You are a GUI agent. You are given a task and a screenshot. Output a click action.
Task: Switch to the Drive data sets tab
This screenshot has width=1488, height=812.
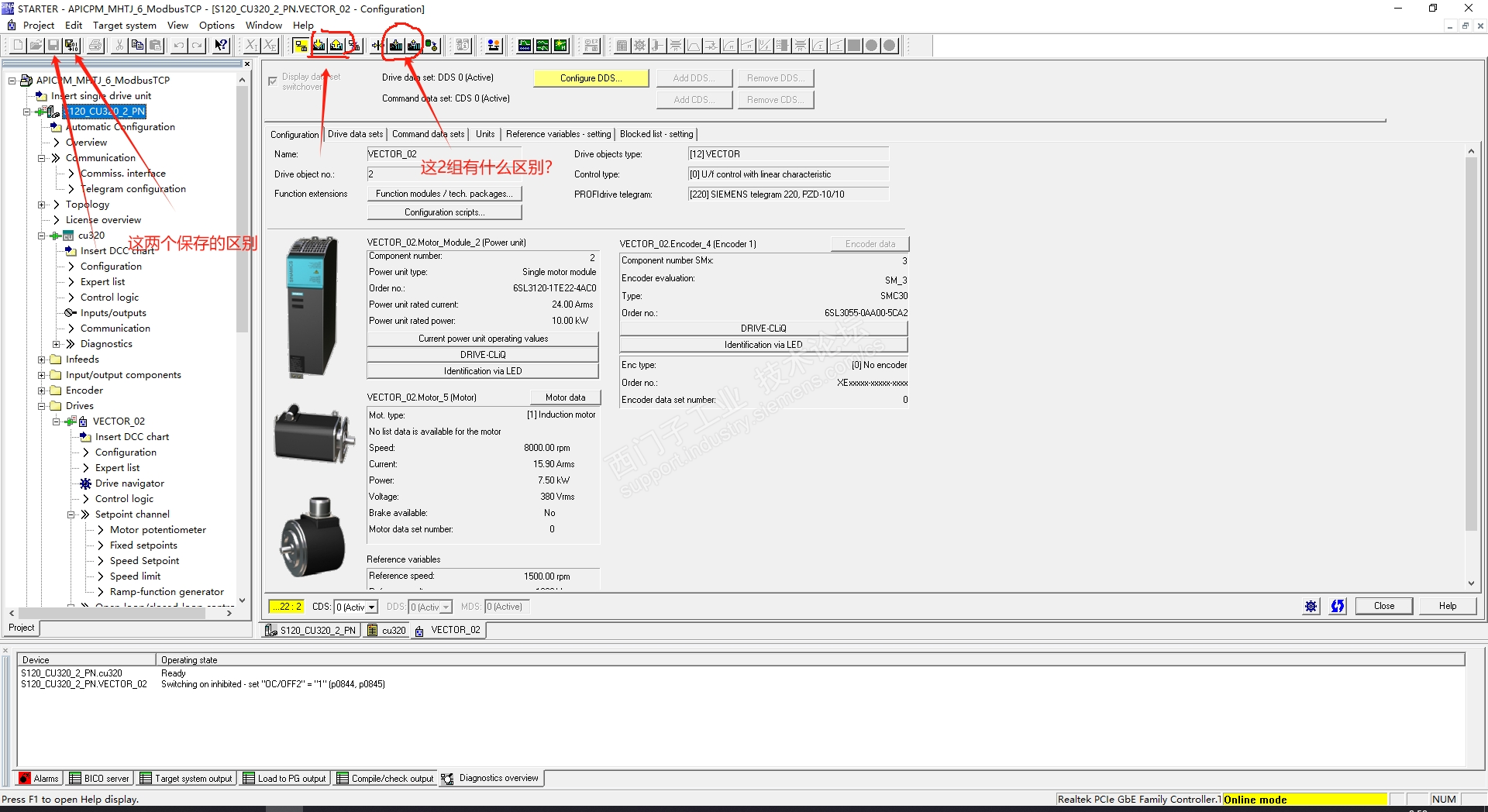coord(355,134)
